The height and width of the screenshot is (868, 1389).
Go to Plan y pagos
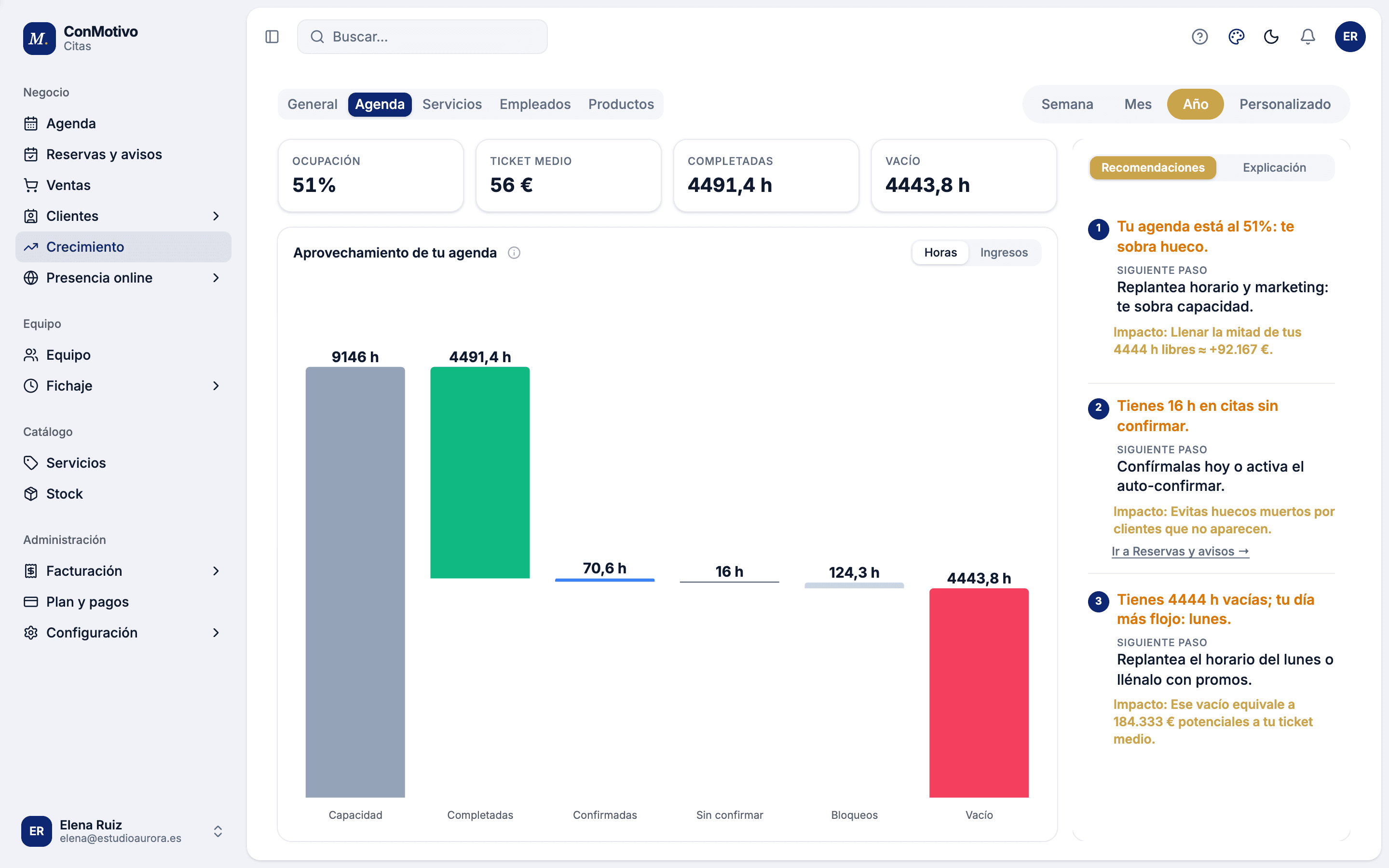[123, 602]
